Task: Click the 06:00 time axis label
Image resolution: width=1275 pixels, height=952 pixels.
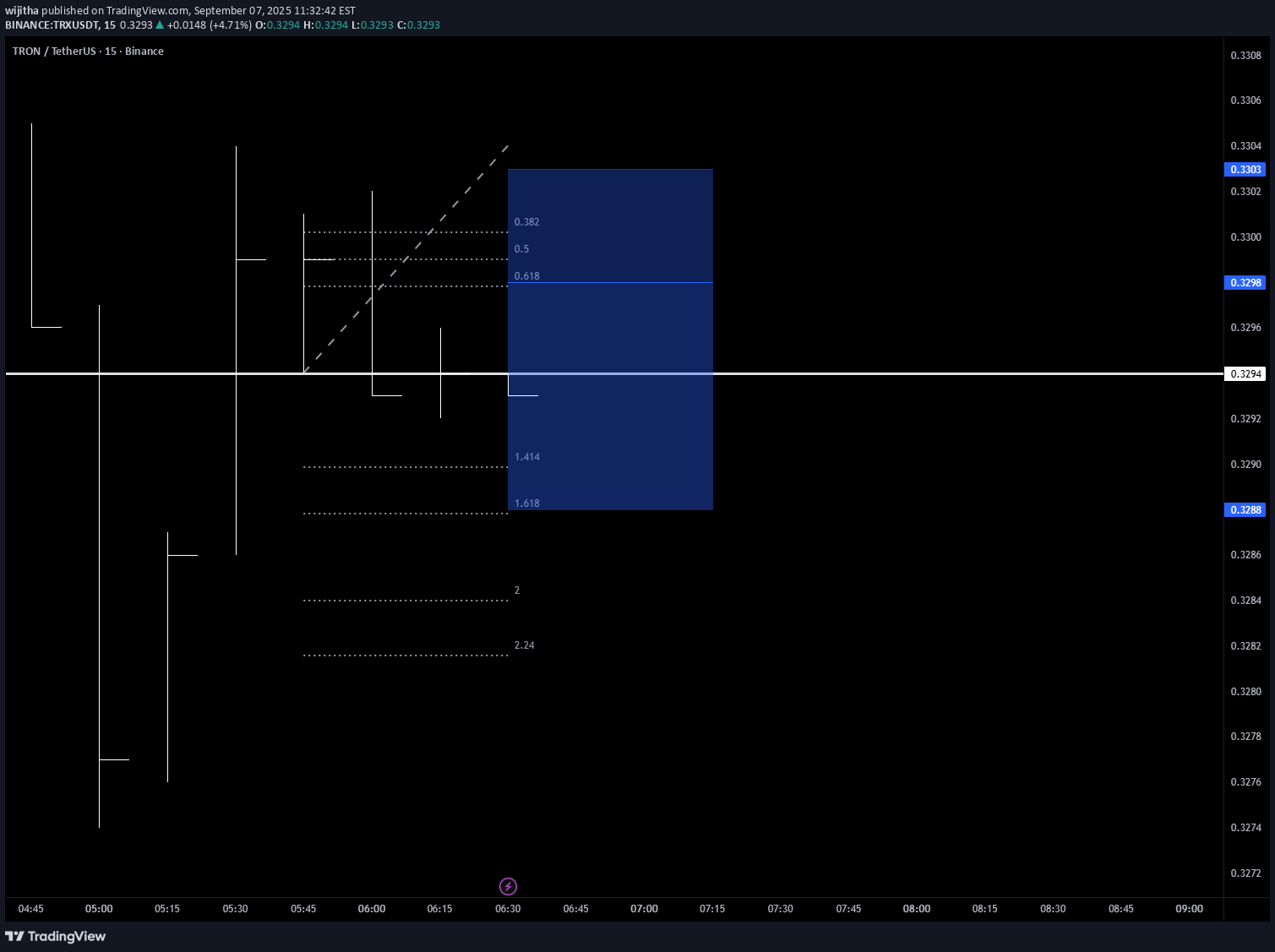Action: coord(372,909)
